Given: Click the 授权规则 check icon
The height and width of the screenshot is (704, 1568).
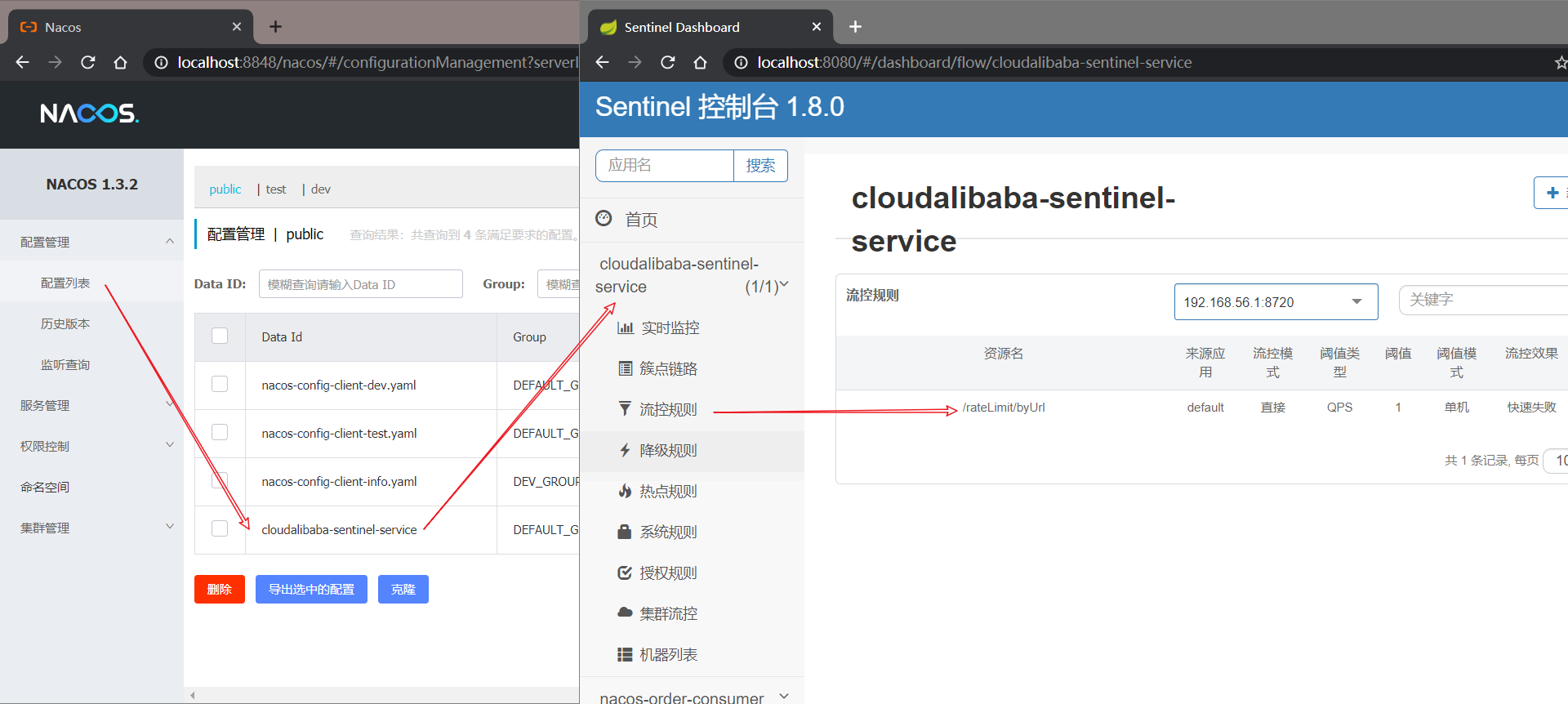Looking at the screenshot, I should point(625,573).
